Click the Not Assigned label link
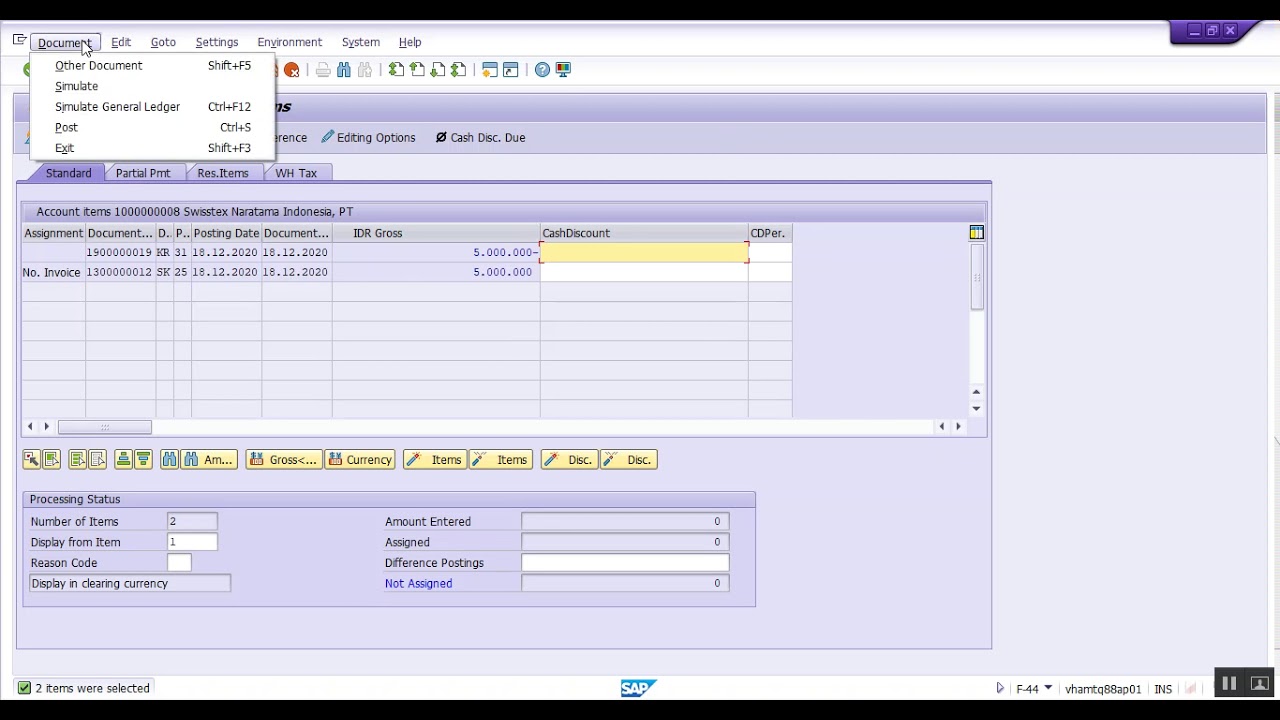Image resolution: width=1280 pixels, height=720 pixels. pos(418,584)
